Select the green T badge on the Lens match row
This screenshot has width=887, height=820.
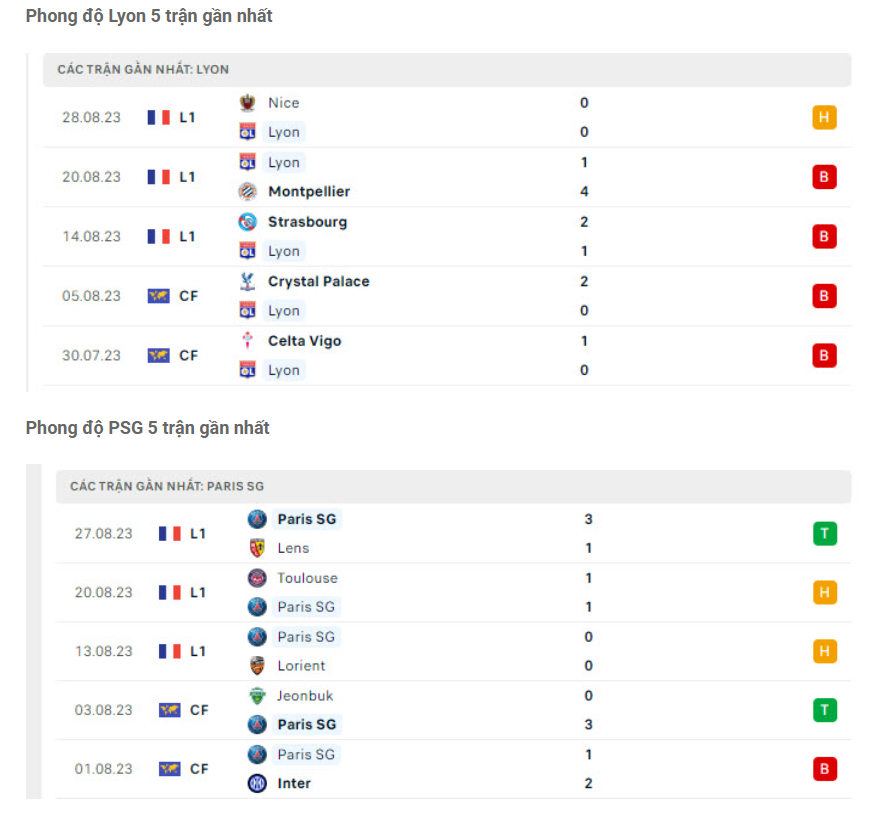pos(824,533)
